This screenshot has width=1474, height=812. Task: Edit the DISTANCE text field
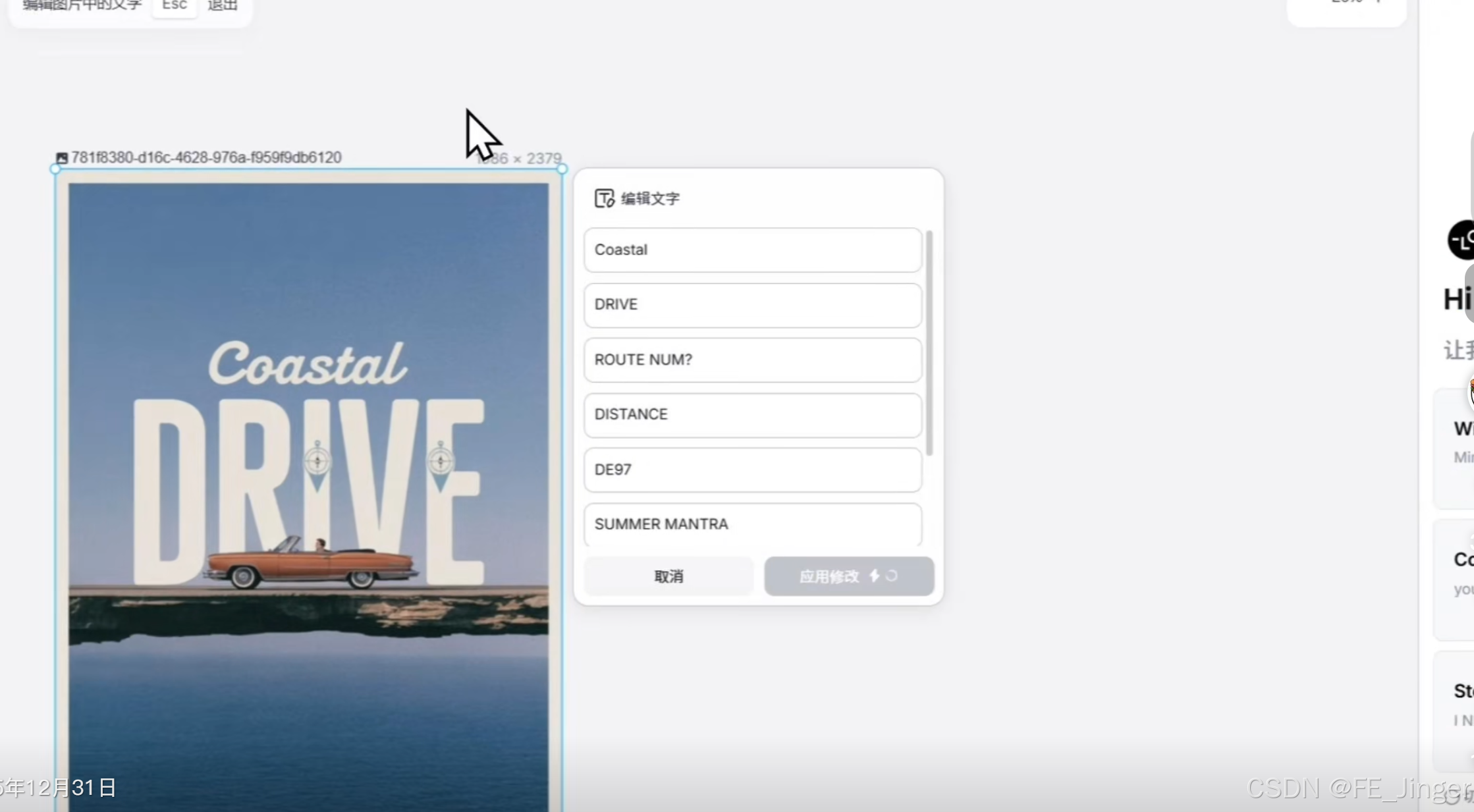point(752,415)
